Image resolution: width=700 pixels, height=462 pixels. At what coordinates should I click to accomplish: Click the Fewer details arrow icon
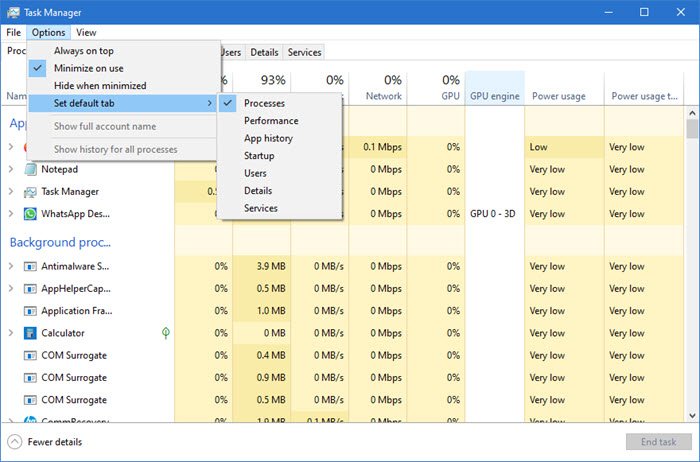pyautogui.click(x=15, y=442)
